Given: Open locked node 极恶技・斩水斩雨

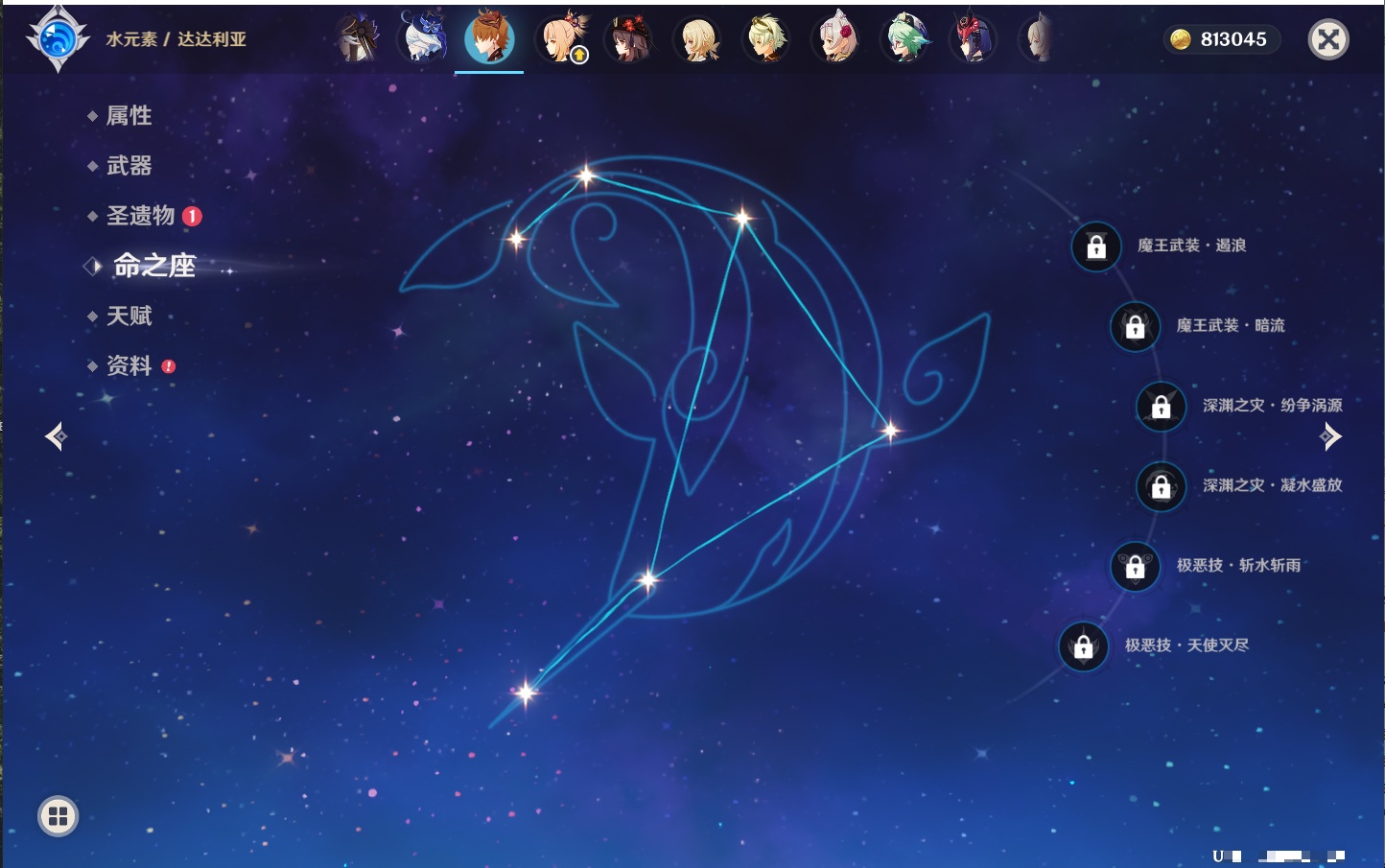Looking at the screenshot, I should coord(1136,566).
